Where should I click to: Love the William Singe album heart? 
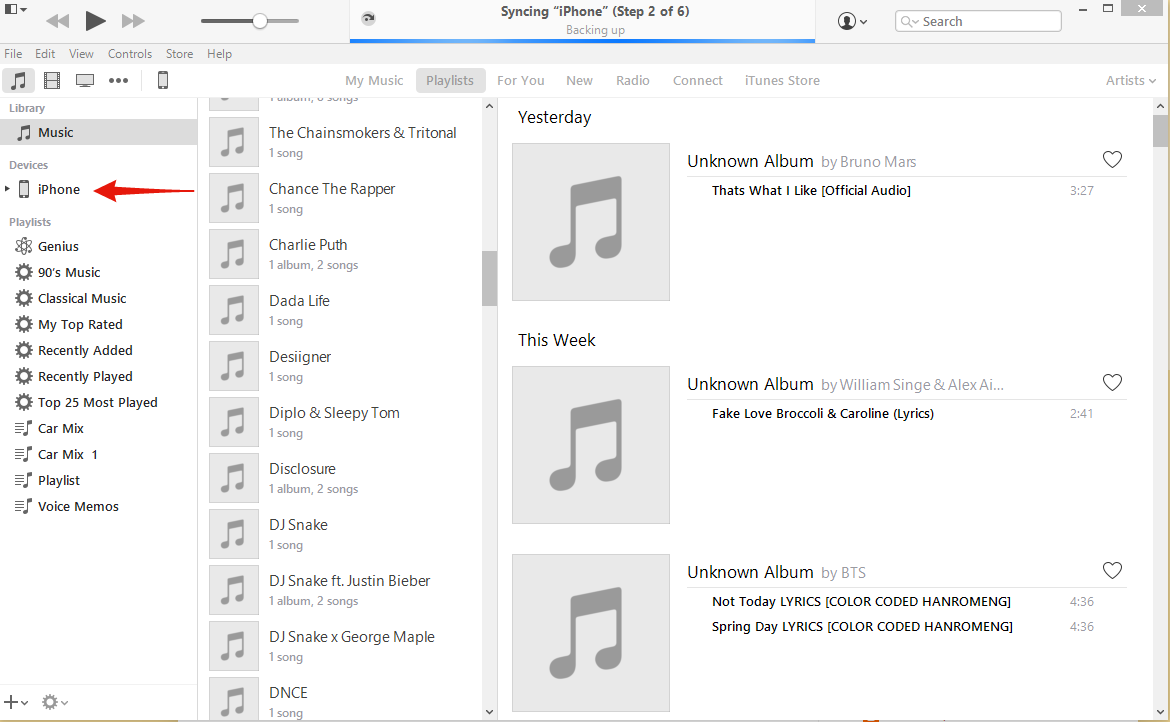click(1112, 383)
